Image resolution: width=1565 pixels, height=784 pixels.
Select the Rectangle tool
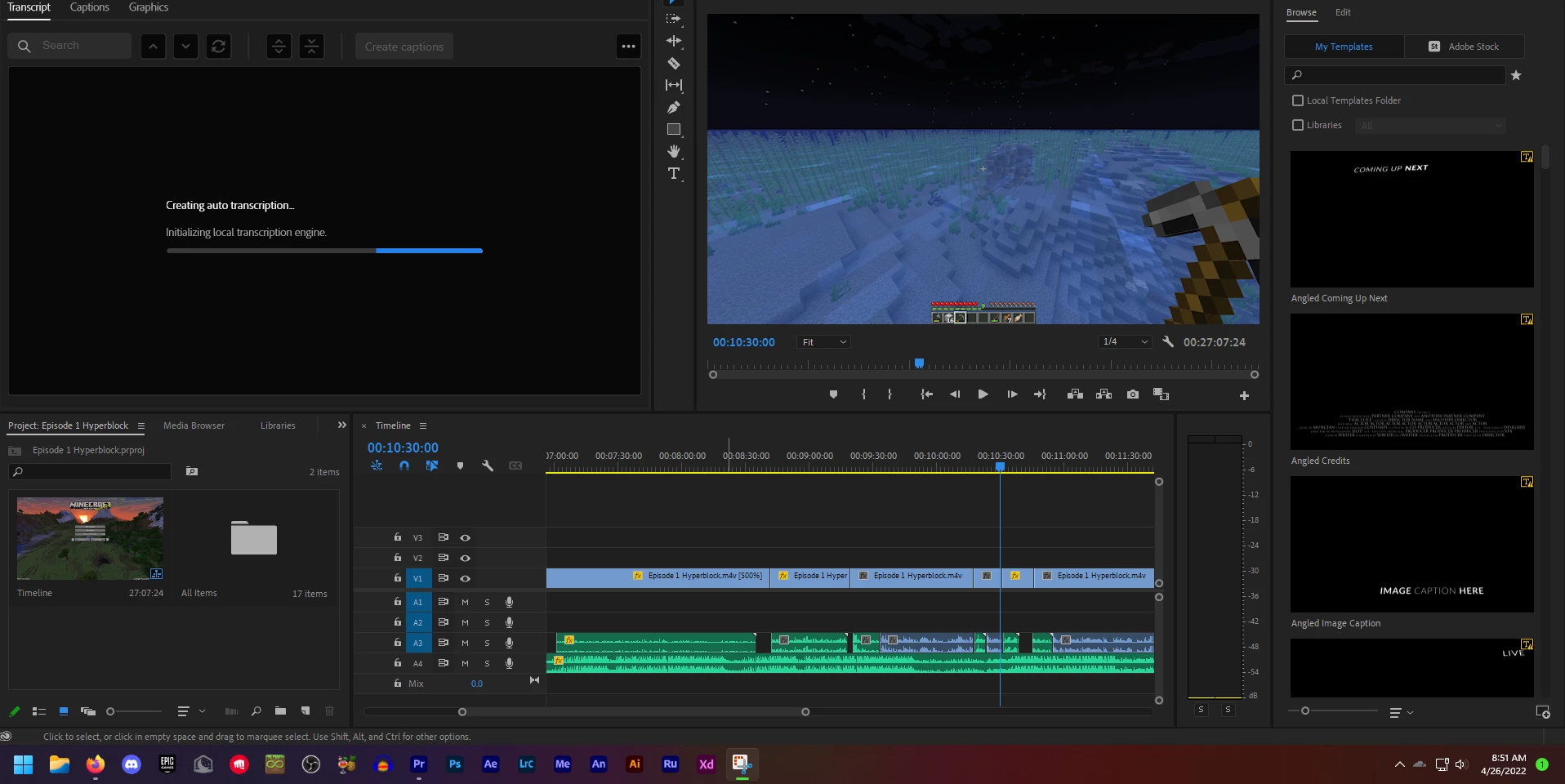674,129
